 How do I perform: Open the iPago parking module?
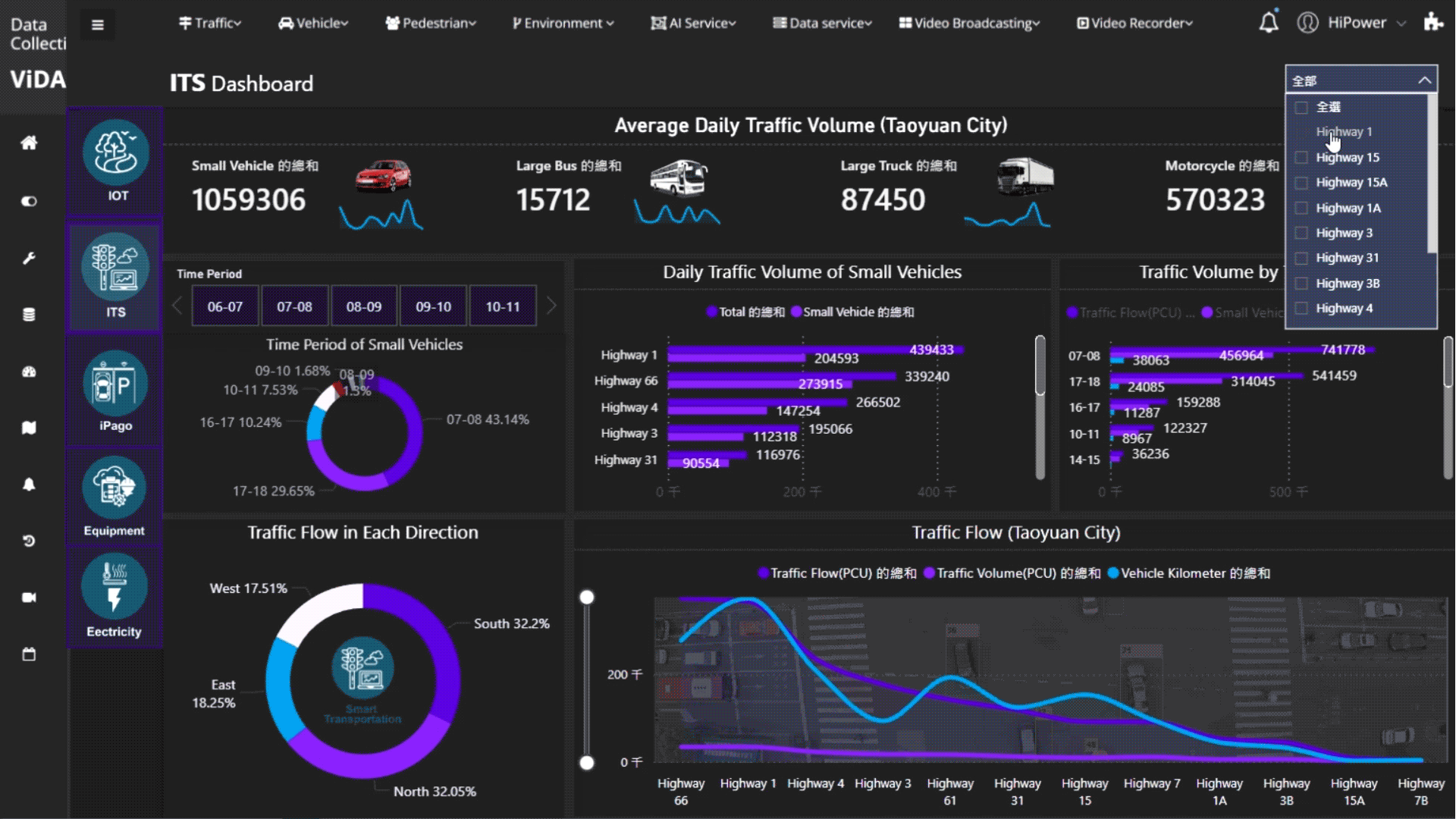pos(115,384)
